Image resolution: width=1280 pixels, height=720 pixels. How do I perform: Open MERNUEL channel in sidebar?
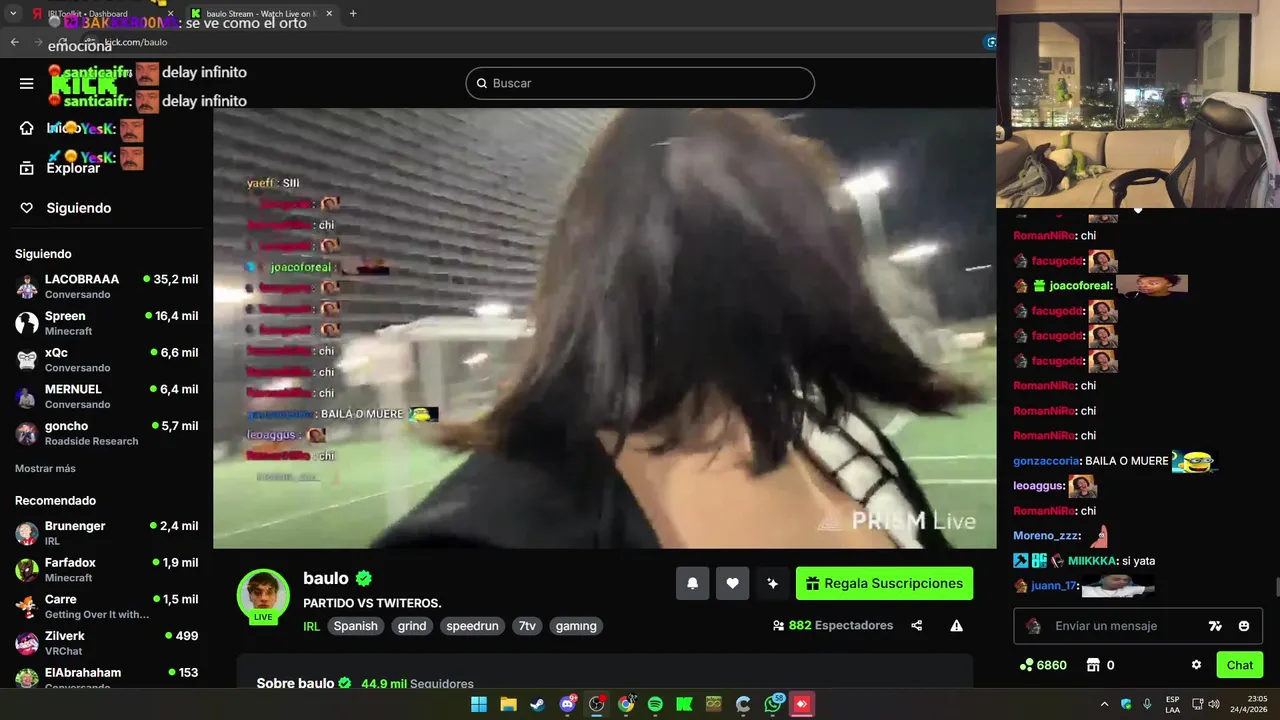(106, 396)
